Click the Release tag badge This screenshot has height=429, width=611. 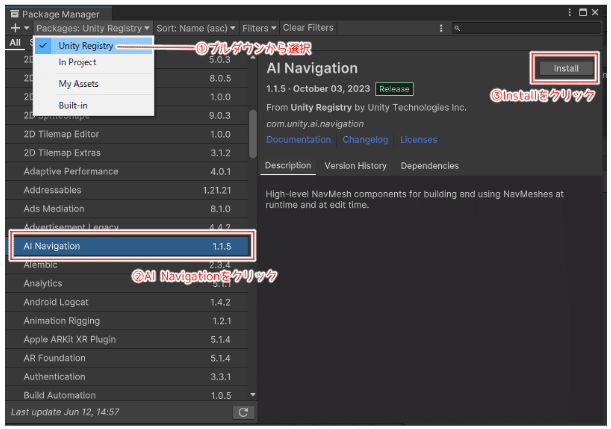pos(394,89)
